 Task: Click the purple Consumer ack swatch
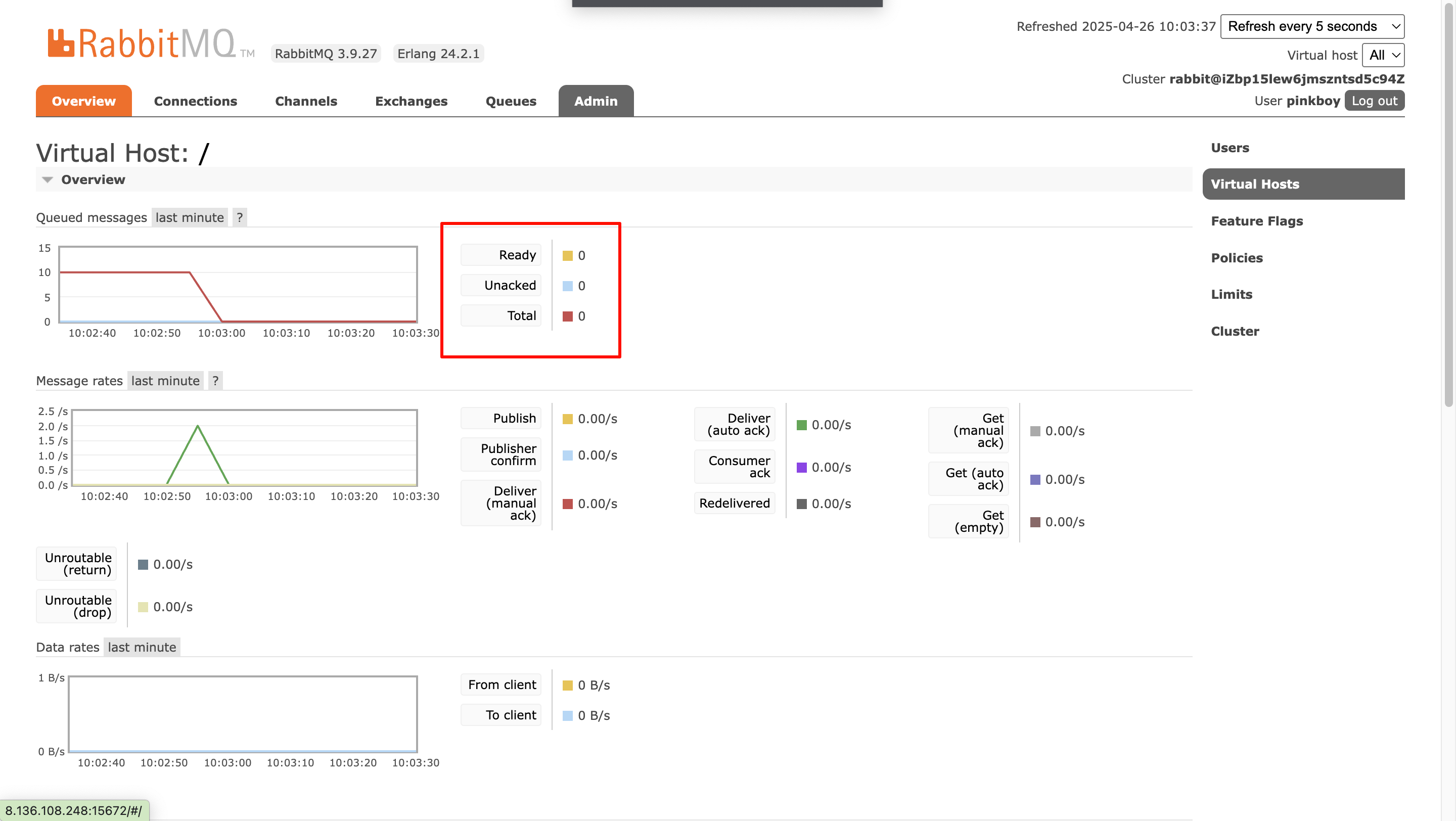801,467
